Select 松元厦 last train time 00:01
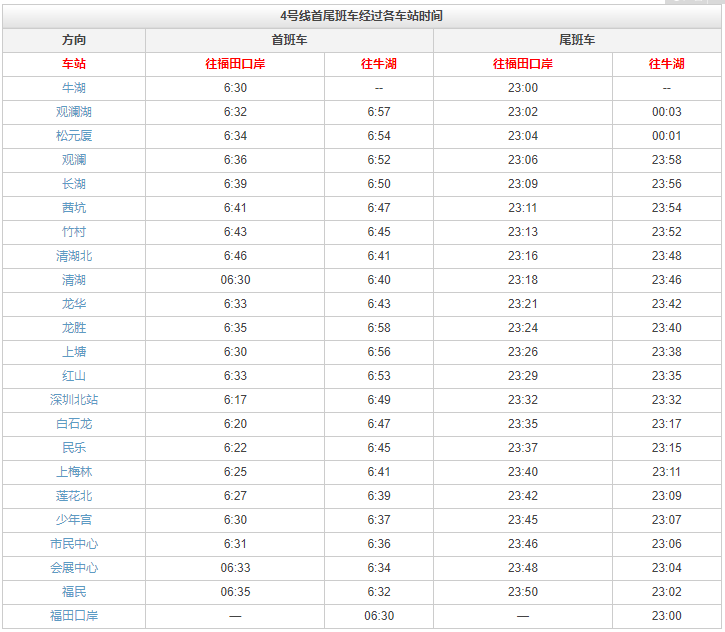The width and height of the screenshot is (725, 632). pos(667,136)
